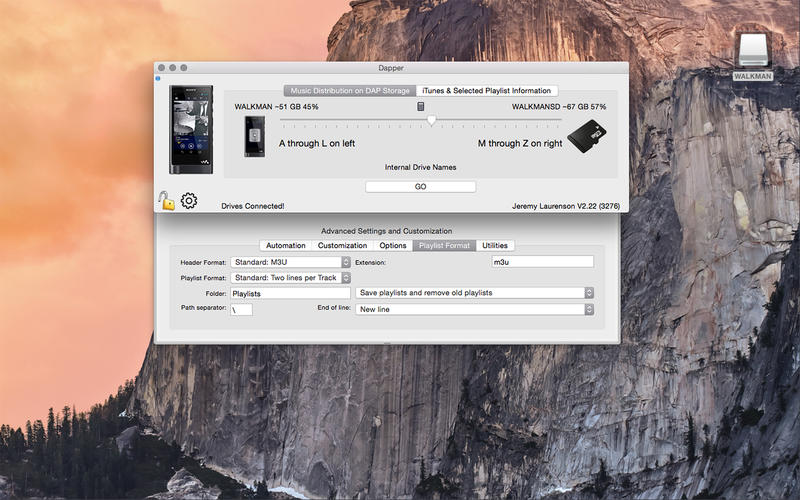Zoom the Dapper window with third title button
The image size is (800, 500).
tap(184, 68)
